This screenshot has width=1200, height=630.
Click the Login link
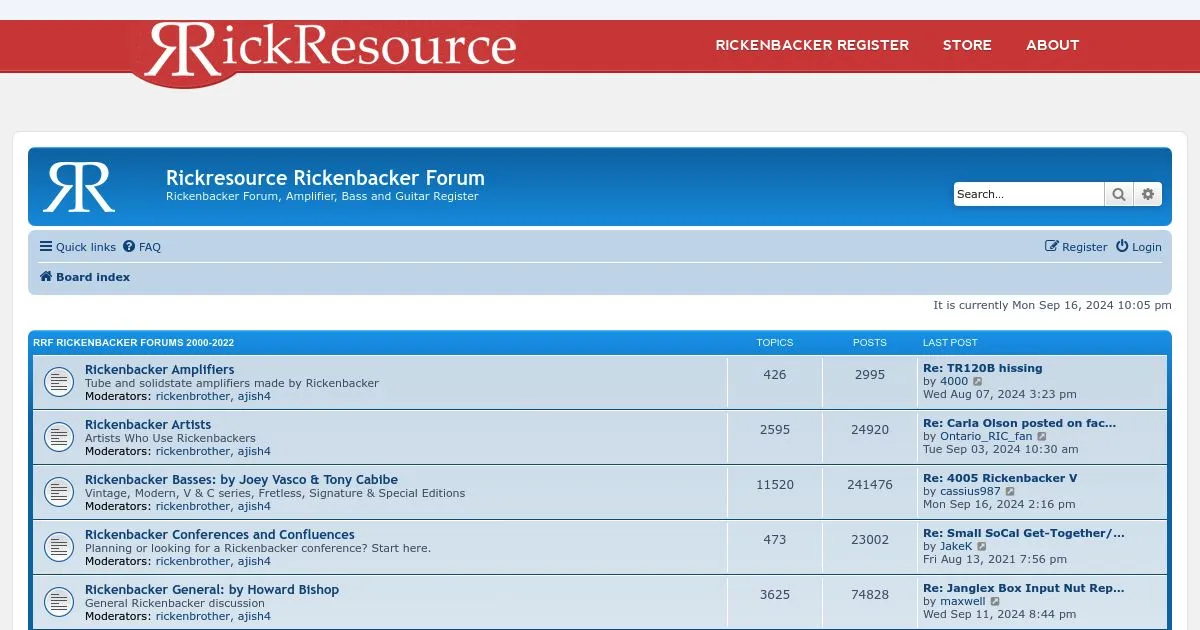click(x=1139, y=247)
